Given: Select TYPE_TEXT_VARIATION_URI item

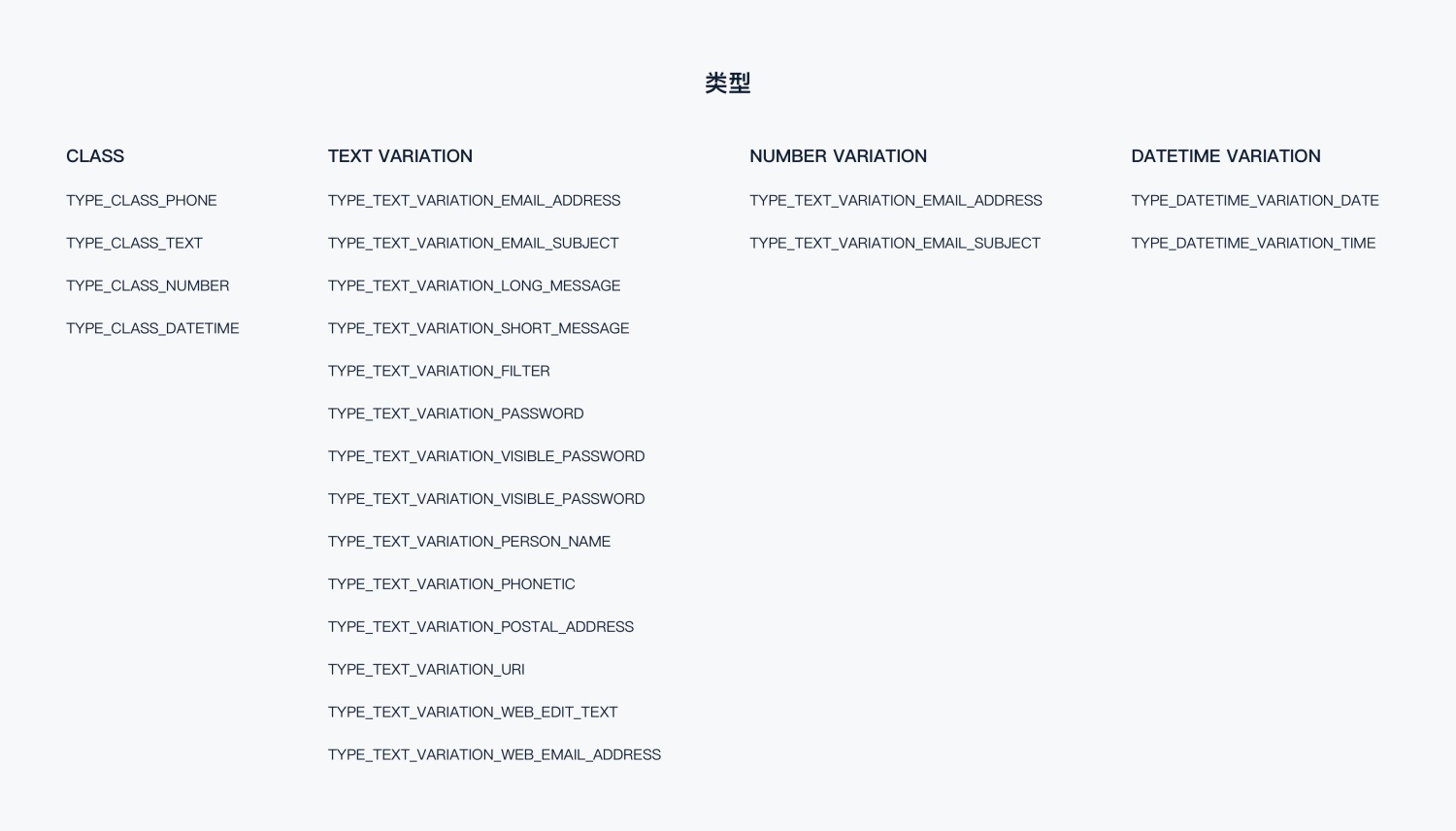Looking at the screenshot, I should [426, 671].
